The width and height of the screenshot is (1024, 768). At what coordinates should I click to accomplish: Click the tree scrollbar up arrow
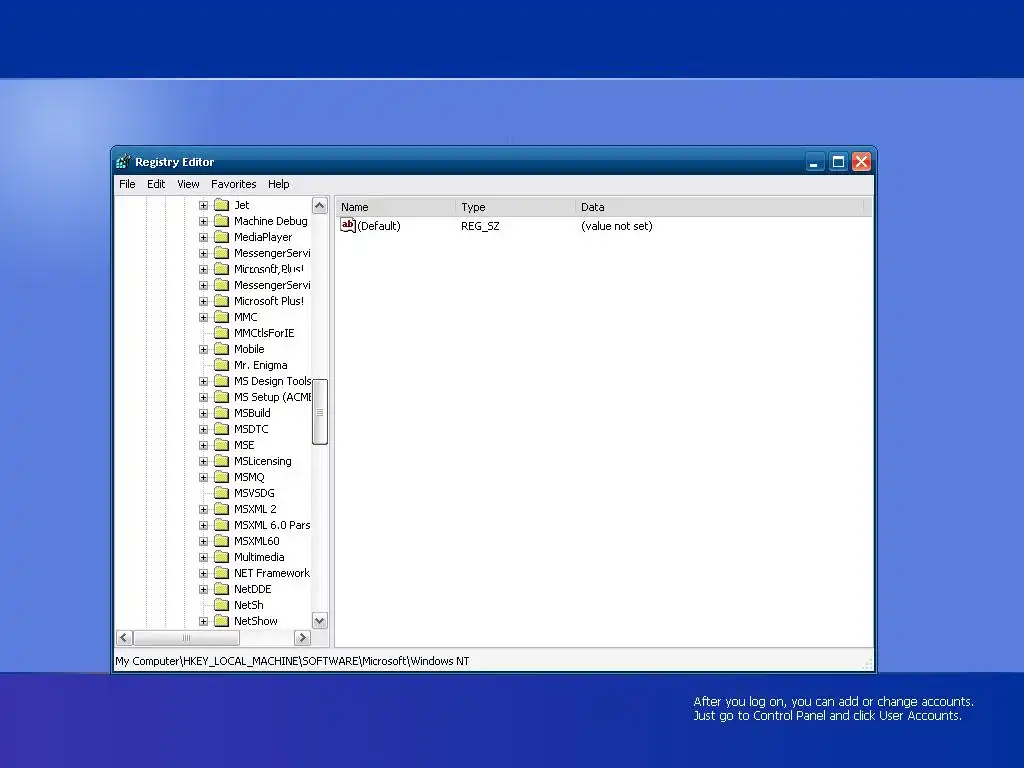click(x=319, y=205)
